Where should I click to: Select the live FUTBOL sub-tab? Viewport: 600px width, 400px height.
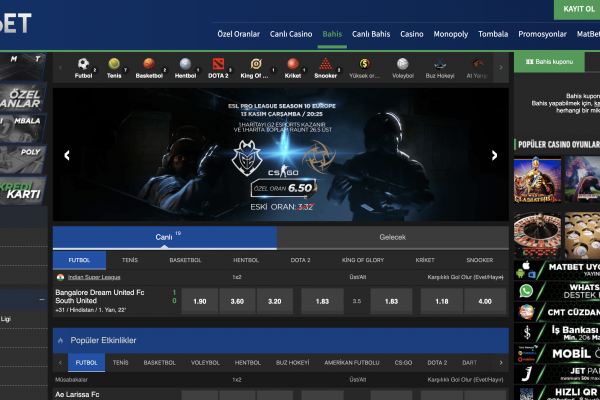tap(79, 260)
